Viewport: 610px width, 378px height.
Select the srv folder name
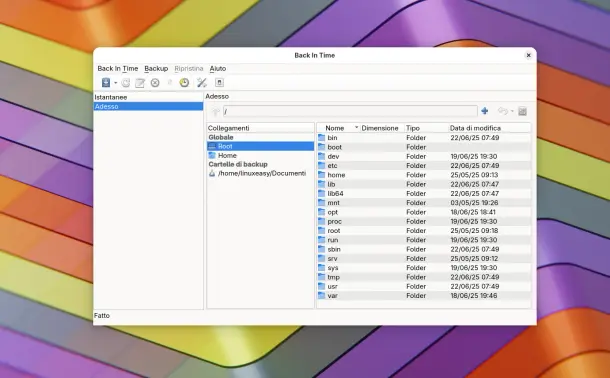(332, 259)
